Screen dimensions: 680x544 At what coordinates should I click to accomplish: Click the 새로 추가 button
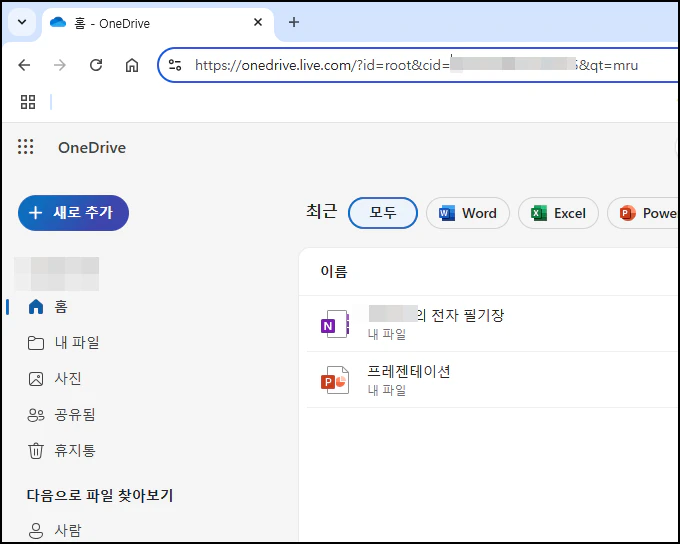coord(73,213)
